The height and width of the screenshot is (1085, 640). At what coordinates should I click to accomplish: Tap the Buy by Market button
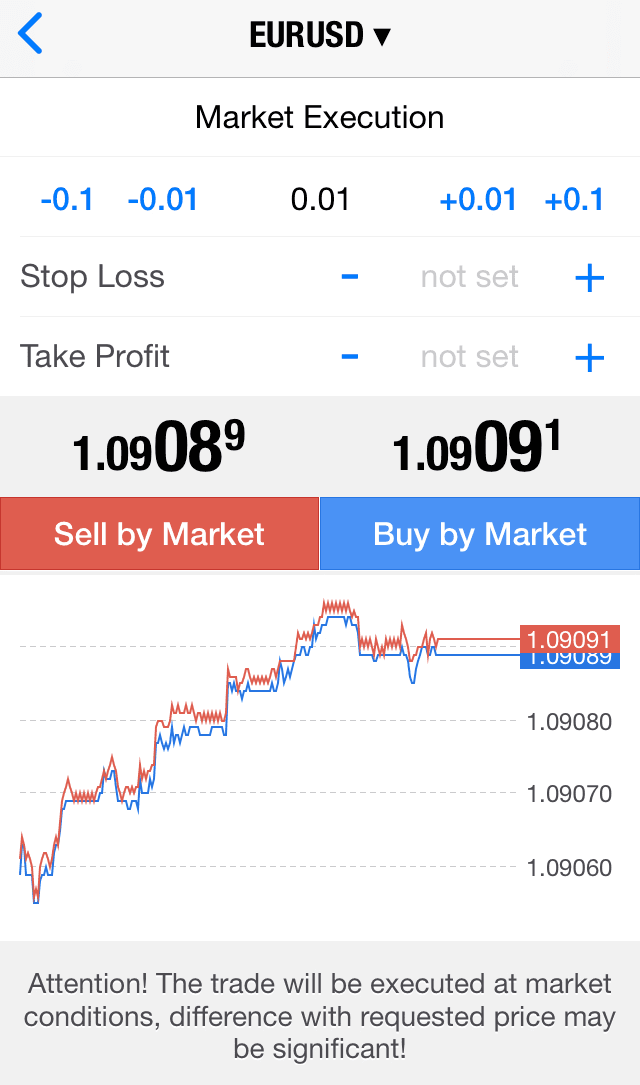point(479,533)
